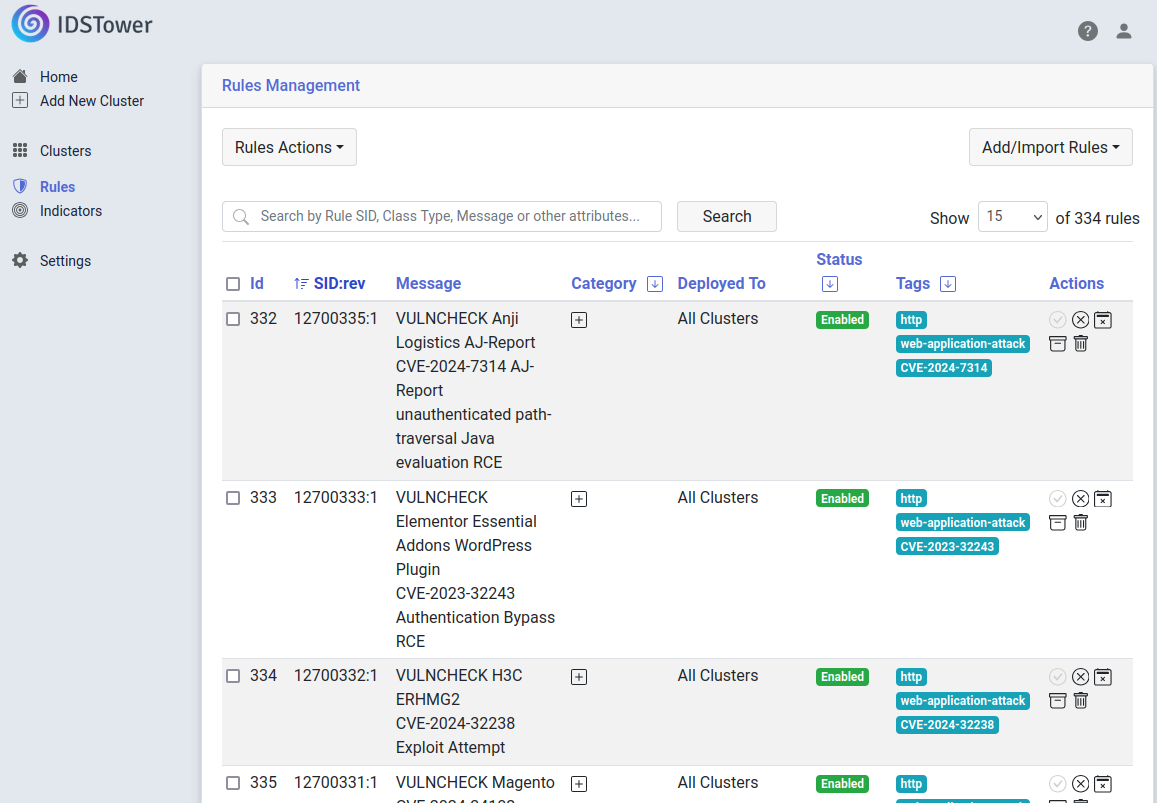
Task: Expand the category plus for rule 333
Action: (579, 499)
